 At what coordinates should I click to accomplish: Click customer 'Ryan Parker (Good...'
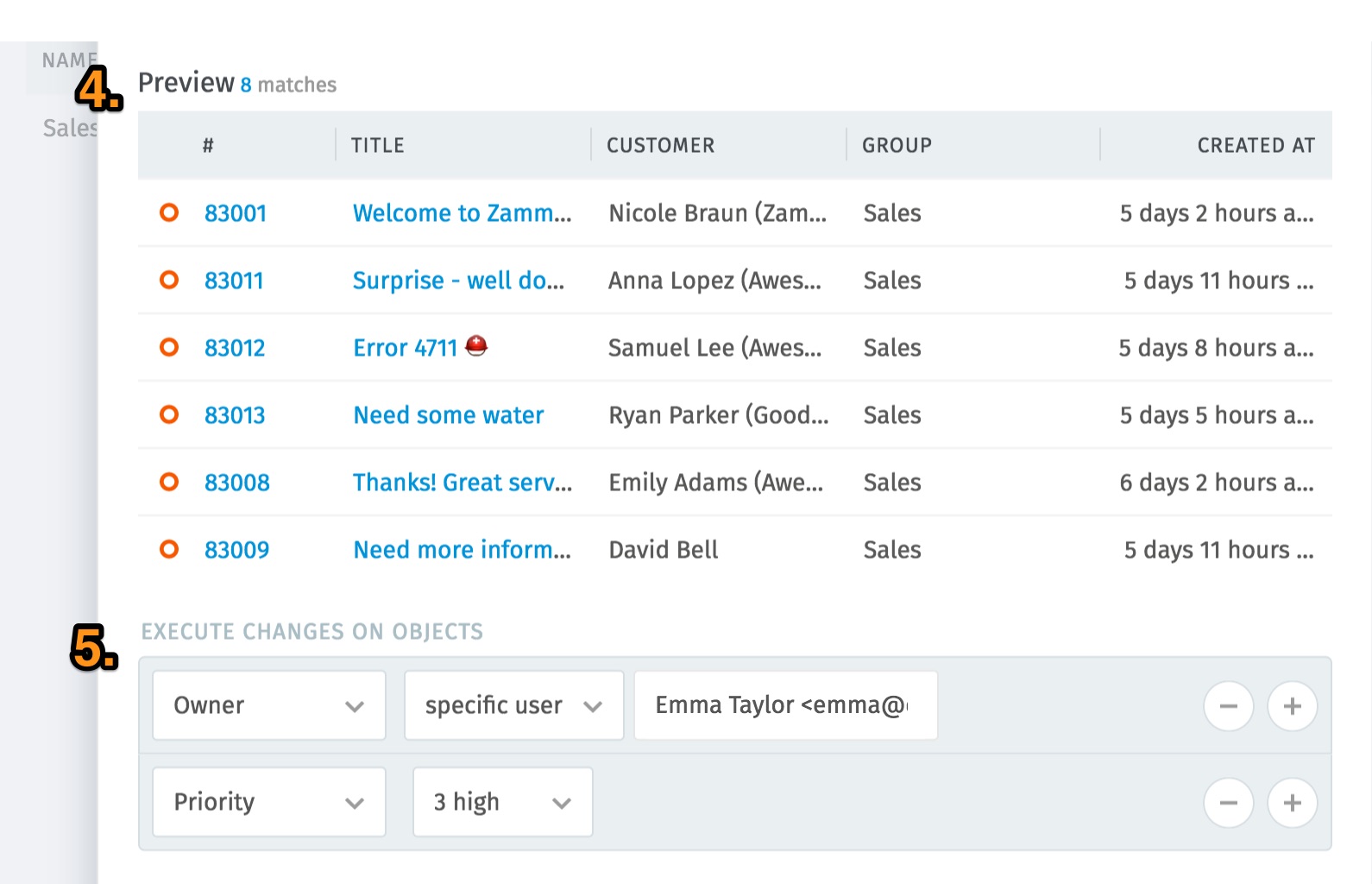[719, 415]
